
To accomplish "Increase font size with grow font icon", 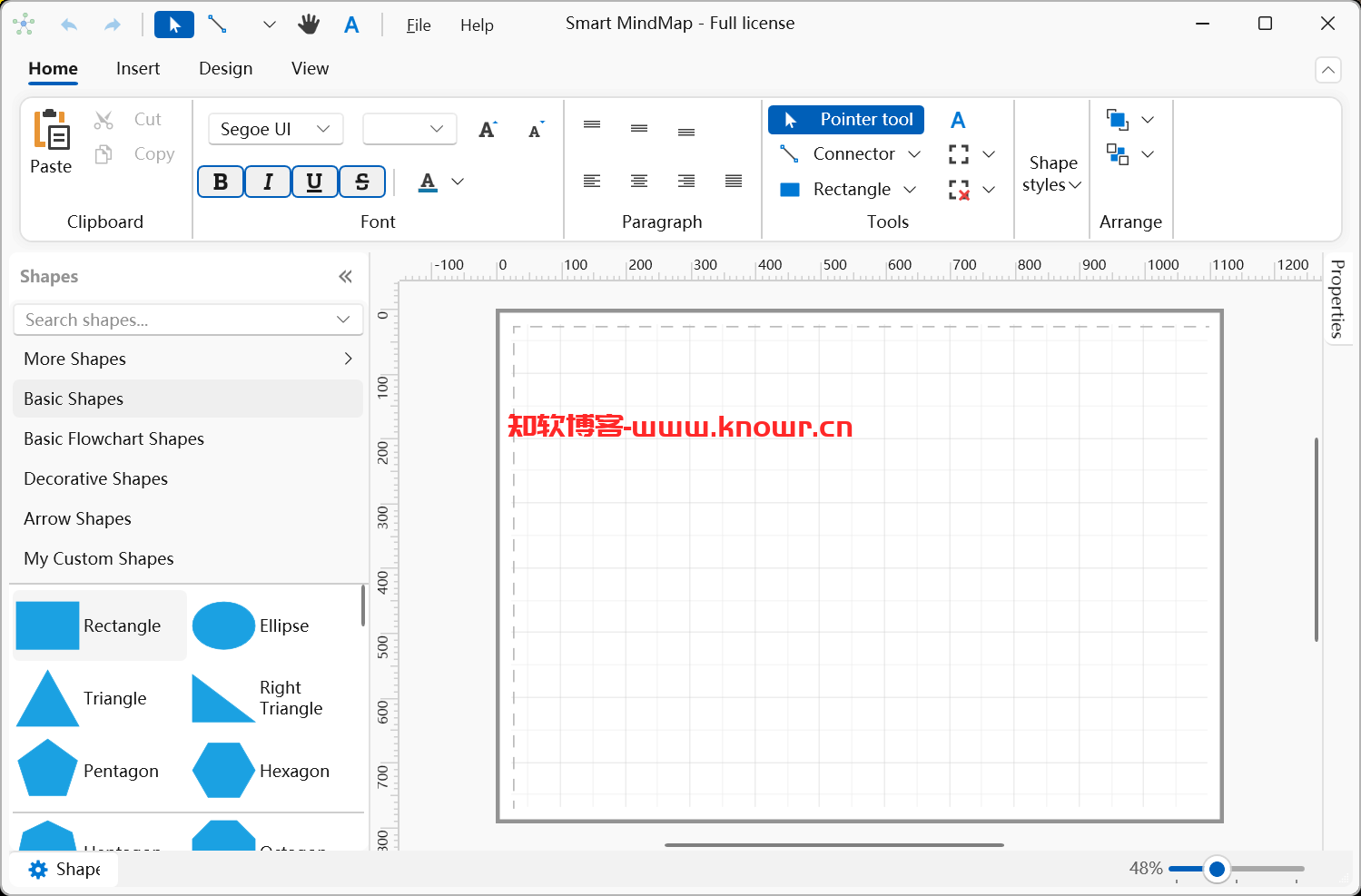I will [488, 130].
